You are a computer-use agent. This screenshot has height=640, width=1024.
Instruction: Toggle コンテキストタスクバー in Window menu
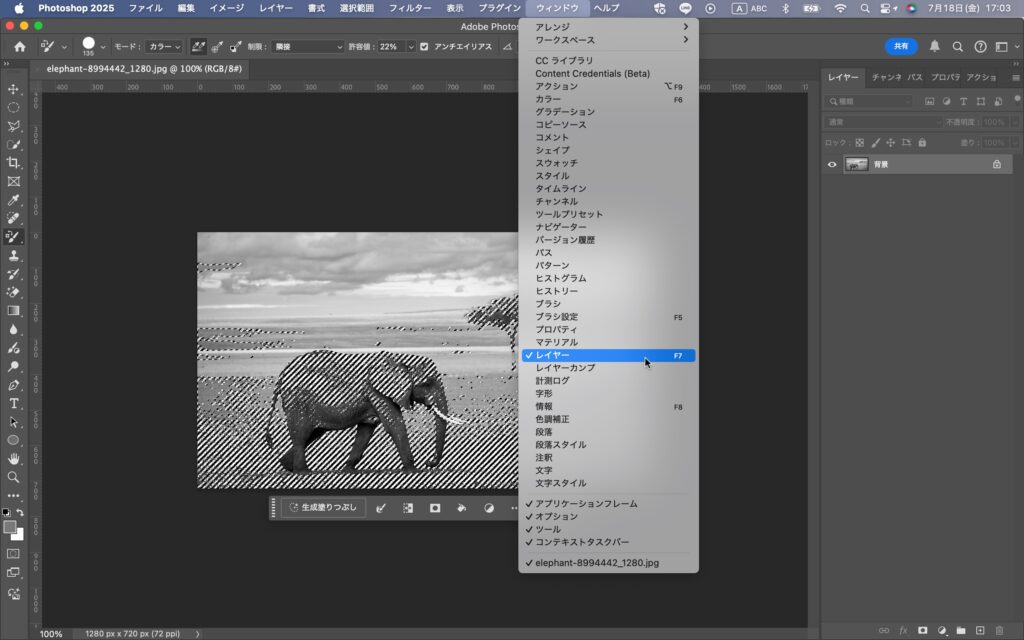pos(609,542)
